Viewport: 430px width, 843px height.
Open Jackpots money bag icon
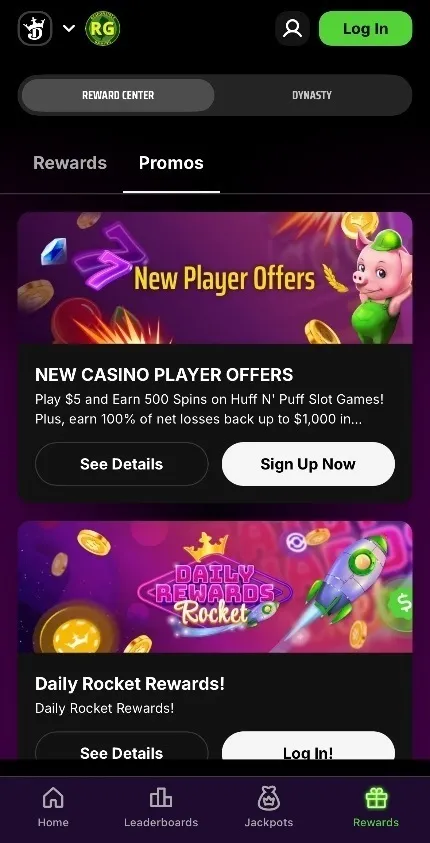click(269, 798)
